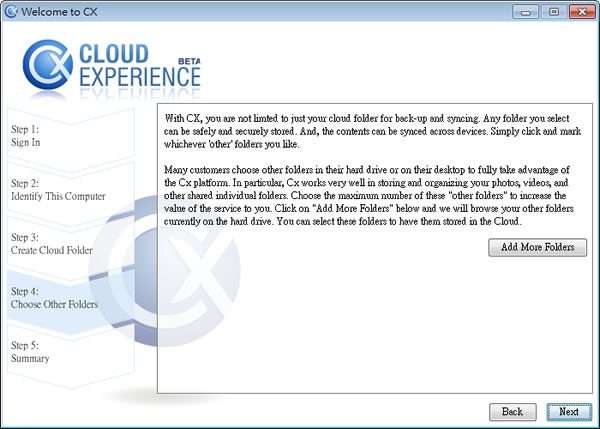This screenshot has height=429, width=600.
Task: Click the paragraph starting "Many customers choose"
Action: pos(369,196)
